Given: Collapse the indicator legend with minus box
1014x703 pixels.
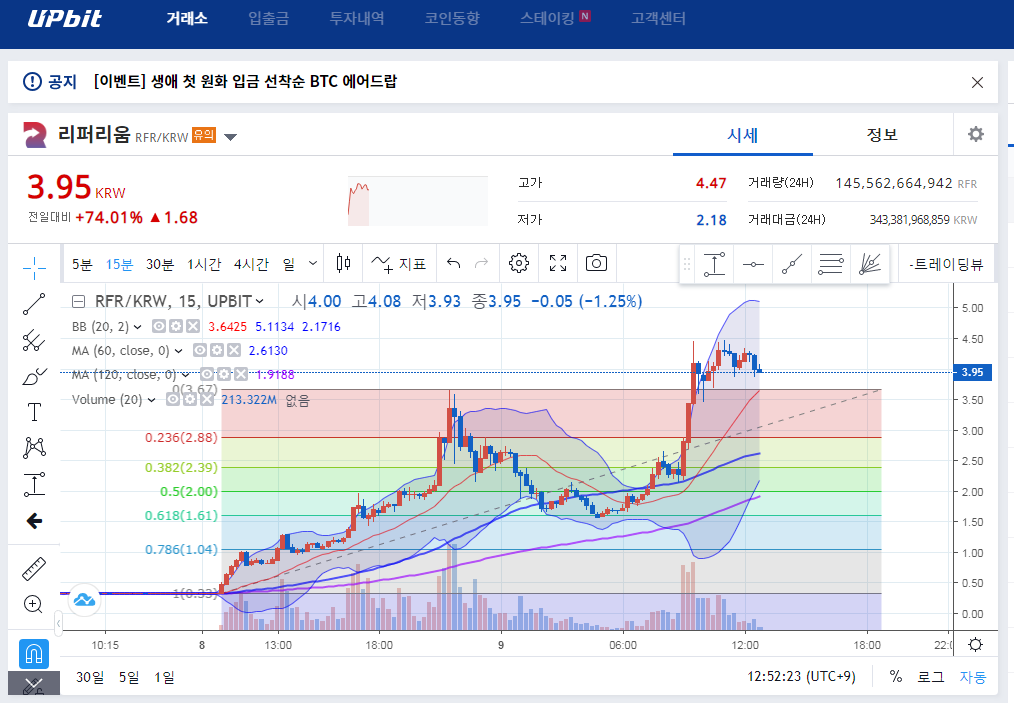Looking at the screenshot, I should [x=78, y=301].
